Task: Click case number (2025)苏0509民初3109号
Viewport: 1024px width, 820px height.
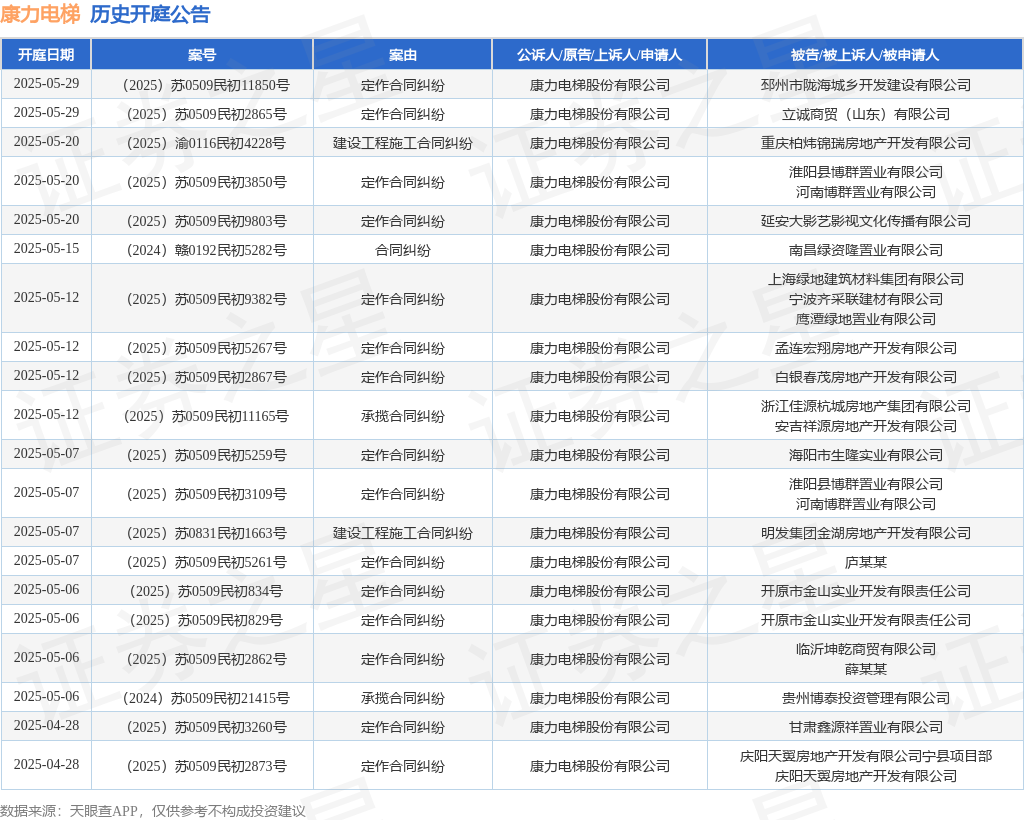Action: point(206,494)
